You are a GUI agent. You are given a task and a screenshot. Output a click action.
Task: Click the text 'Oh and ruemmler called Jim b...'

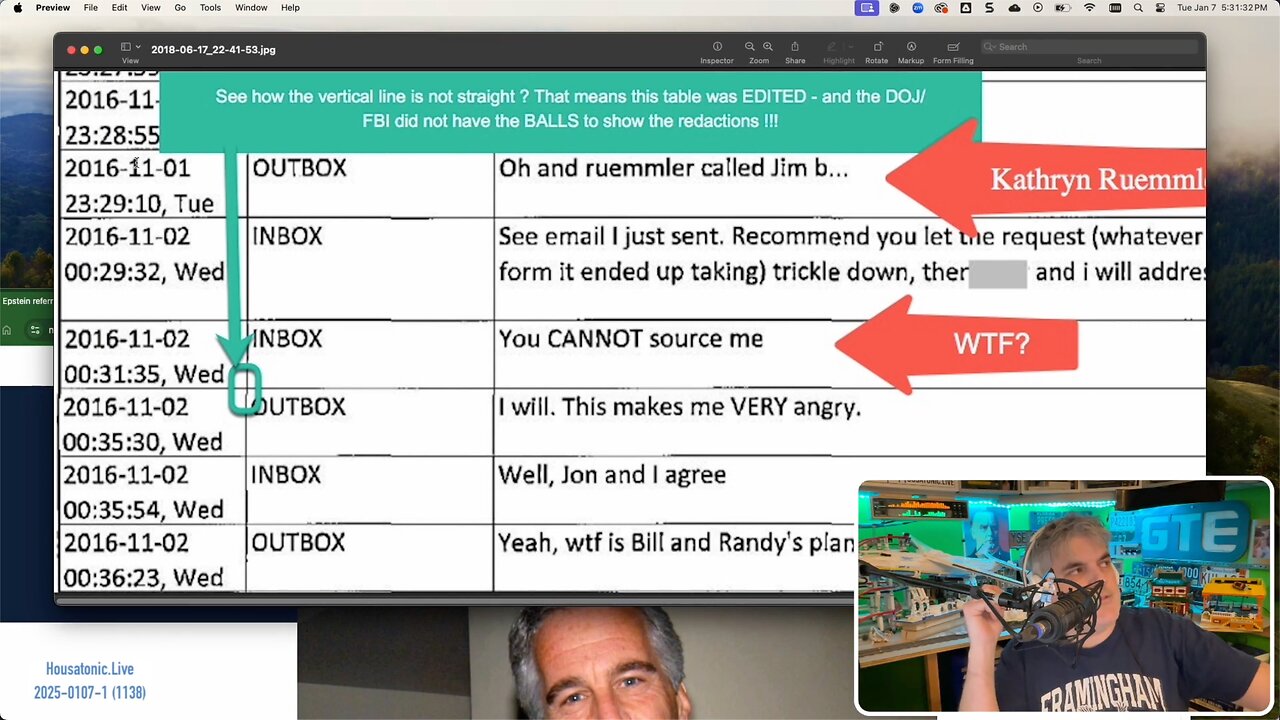click(x=673, y=169)
